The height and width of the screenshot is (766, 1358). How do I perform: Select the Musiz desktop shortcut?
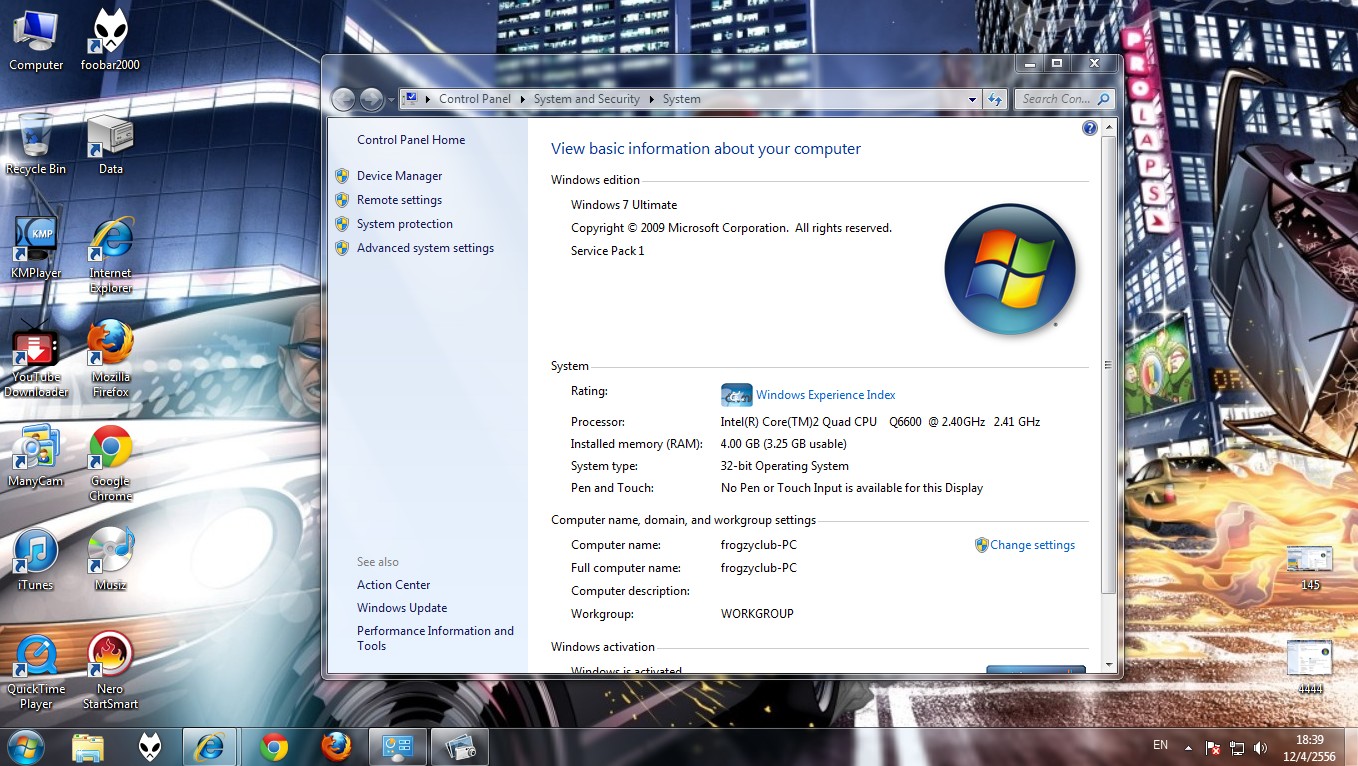tap(110, 559)
